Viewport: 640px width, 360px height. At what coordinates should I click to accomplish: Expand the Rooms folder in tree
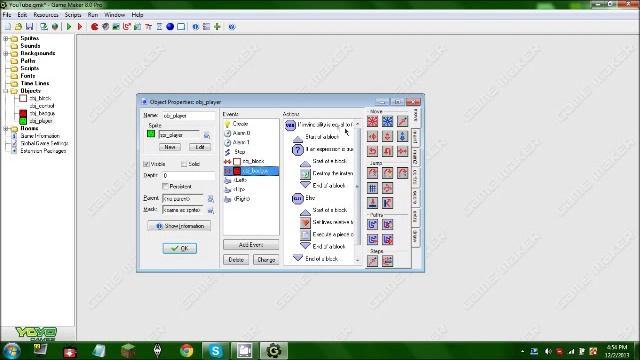[x=6, y=129]
